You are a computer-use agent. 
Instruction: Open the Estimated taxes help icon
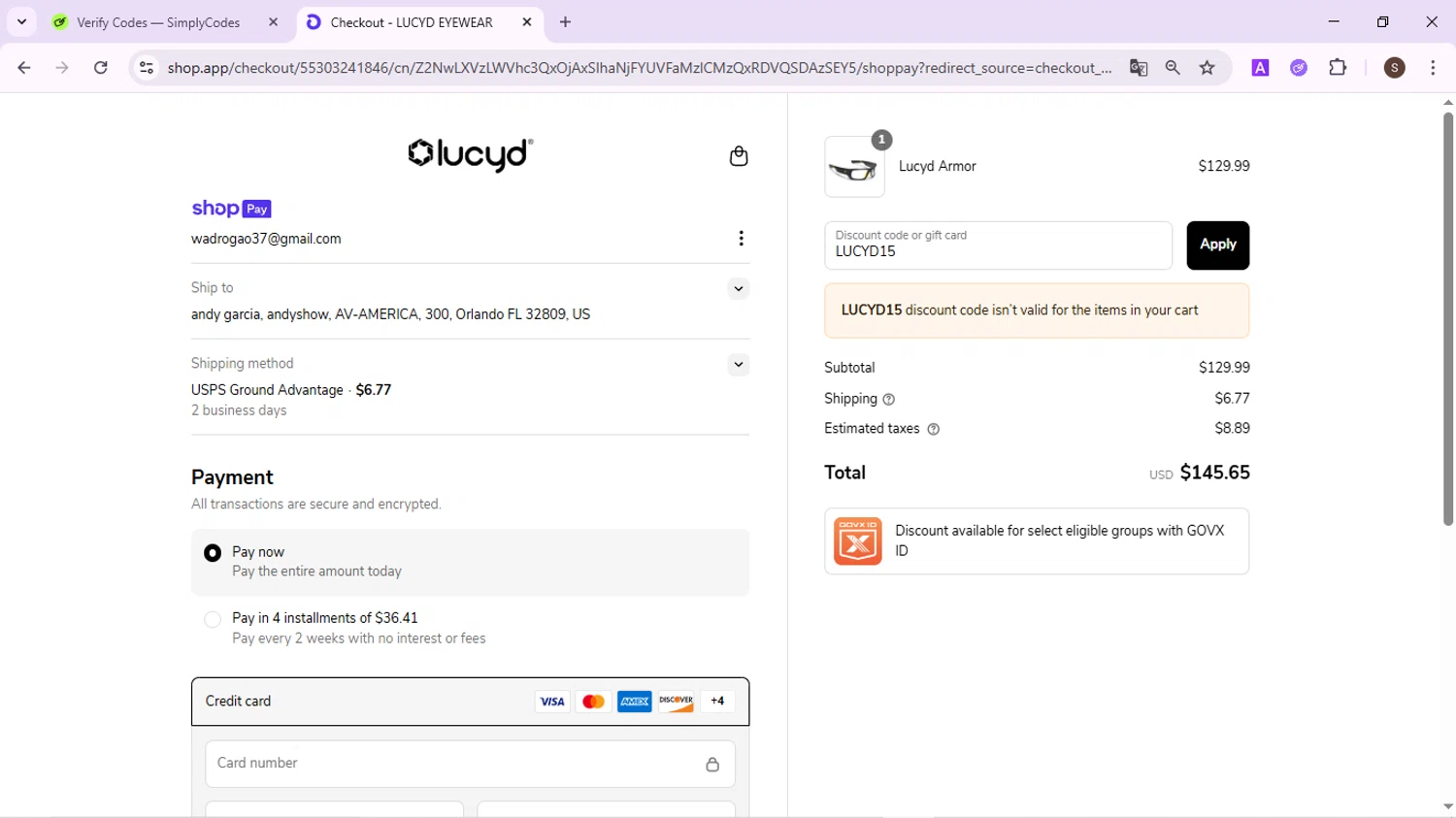click(933, 429)
